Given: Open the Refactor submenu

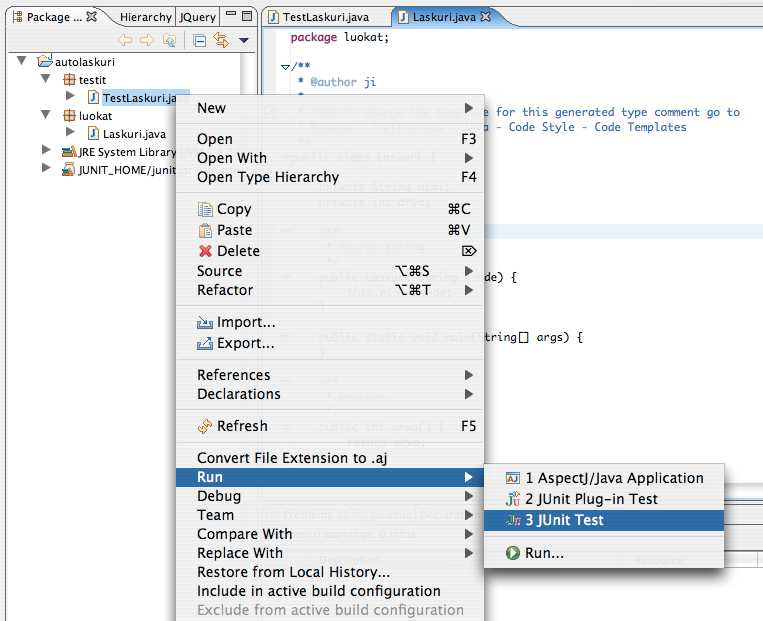Looking at the screenshot, I should [x=330, y=290].
